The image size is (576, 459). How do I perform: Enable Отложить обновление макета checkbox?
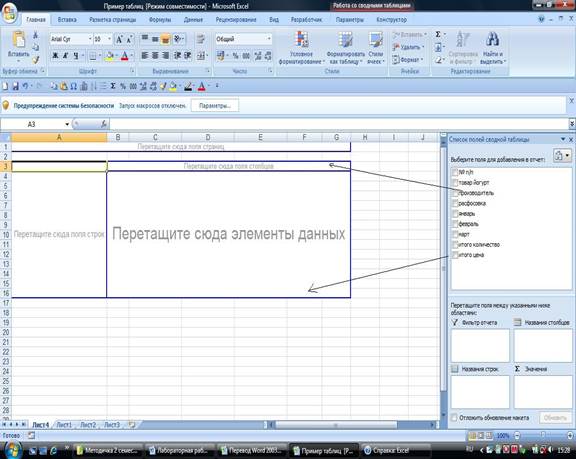pyautogui.click(x=454, y=418)
